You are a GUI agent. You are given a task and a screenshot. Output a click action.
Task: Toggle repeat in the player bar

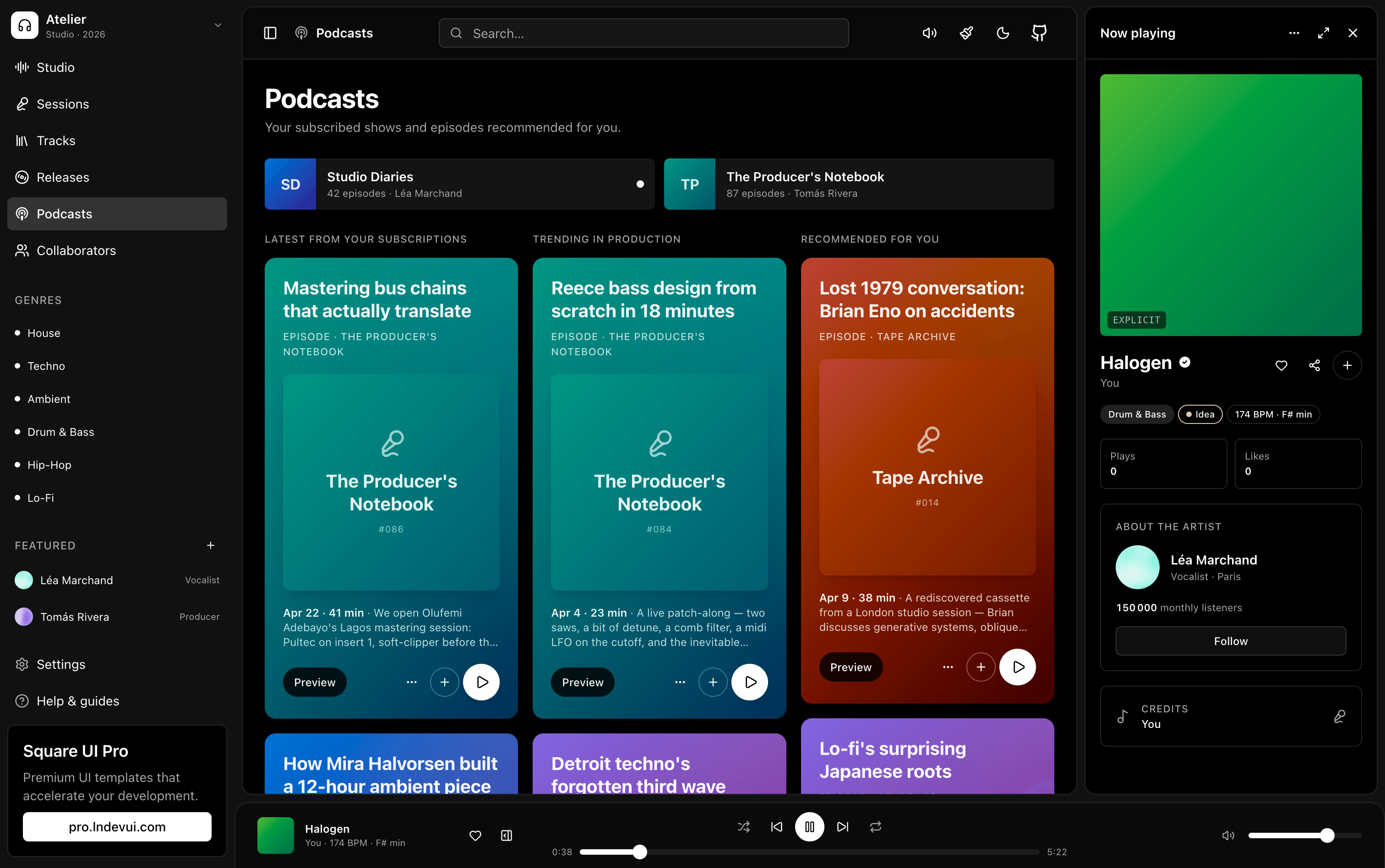tap(875, 827)
